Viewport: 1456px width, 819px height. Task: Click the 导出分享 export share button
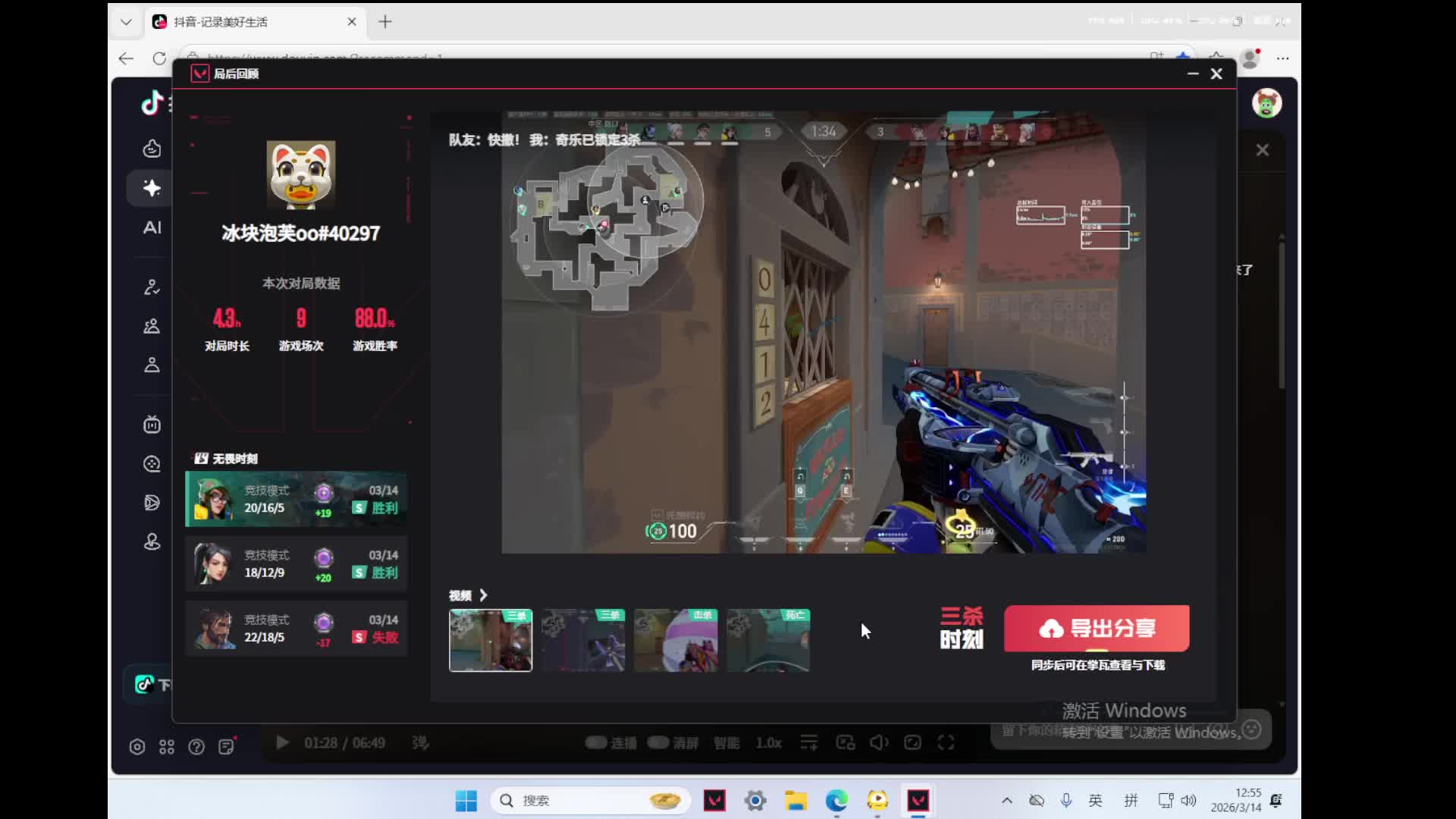[x=1097, y=628]
